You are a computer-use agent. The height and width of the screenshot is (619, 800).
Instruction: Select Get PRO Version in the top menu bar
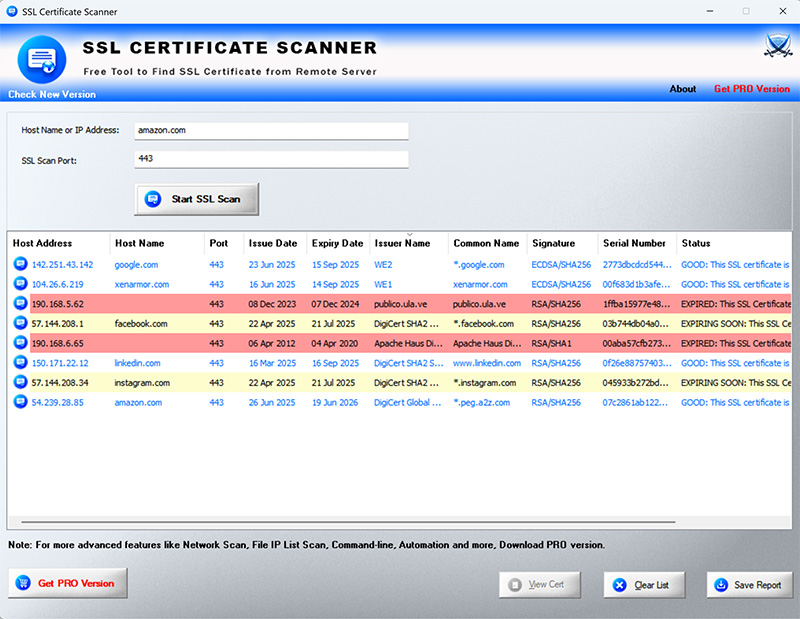point(752,89)
